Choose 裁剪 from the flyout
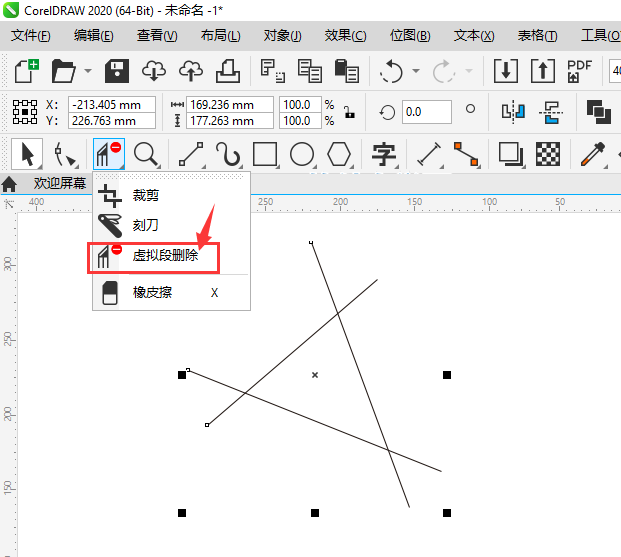Screen dimensions: 621x557 (x=171, y=195)
